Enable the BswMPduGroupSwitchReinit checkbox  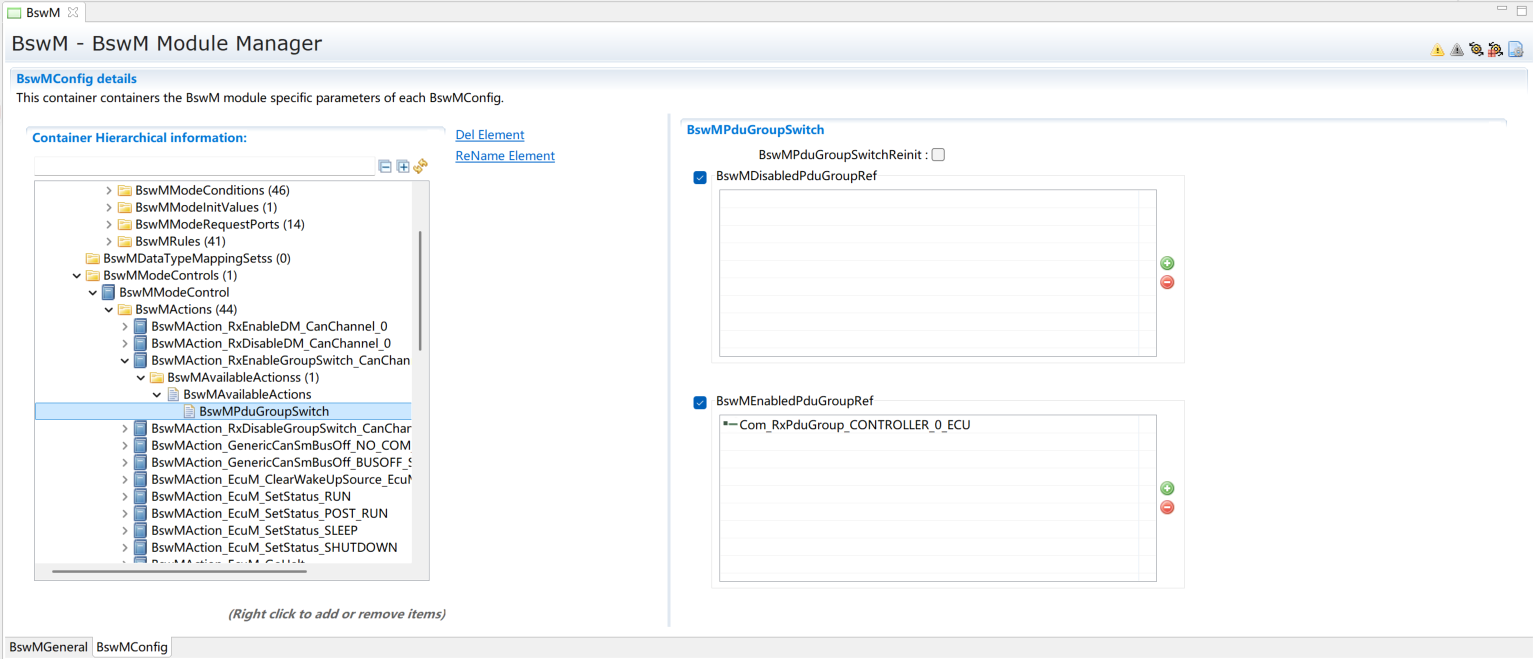938,155
